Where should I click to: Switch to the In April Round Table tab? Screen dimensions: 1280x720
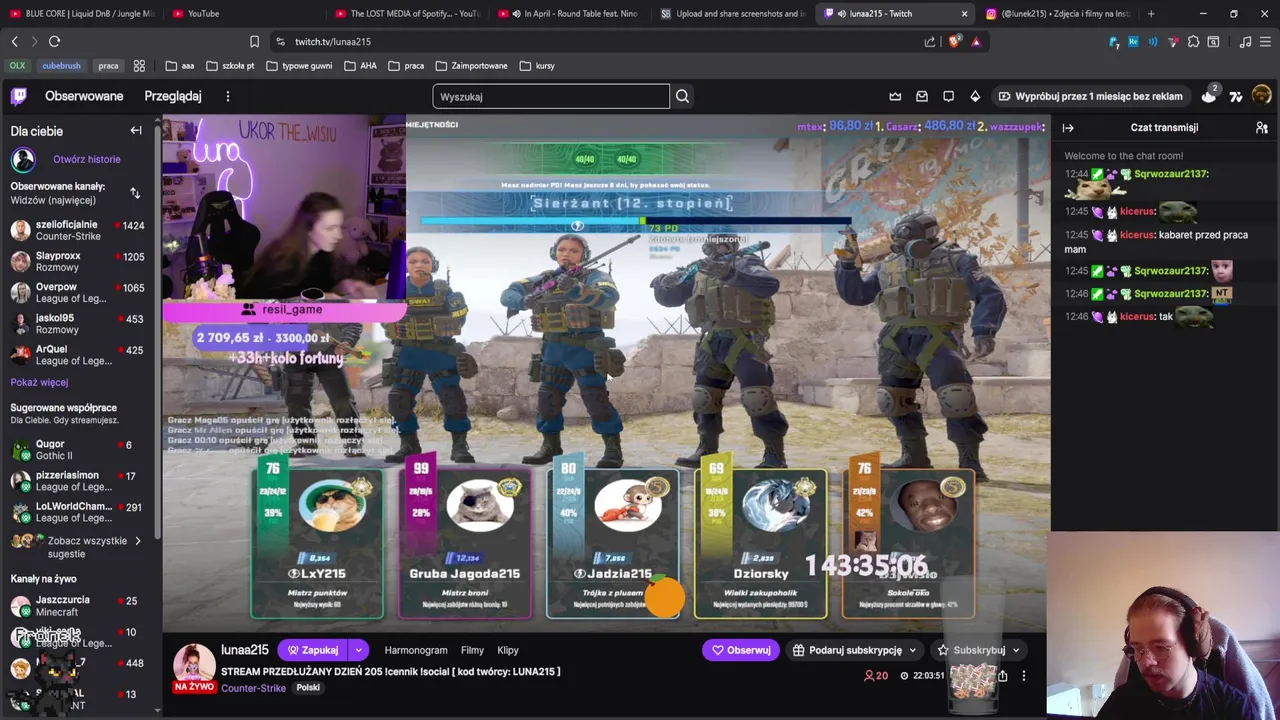click(568, 14)
